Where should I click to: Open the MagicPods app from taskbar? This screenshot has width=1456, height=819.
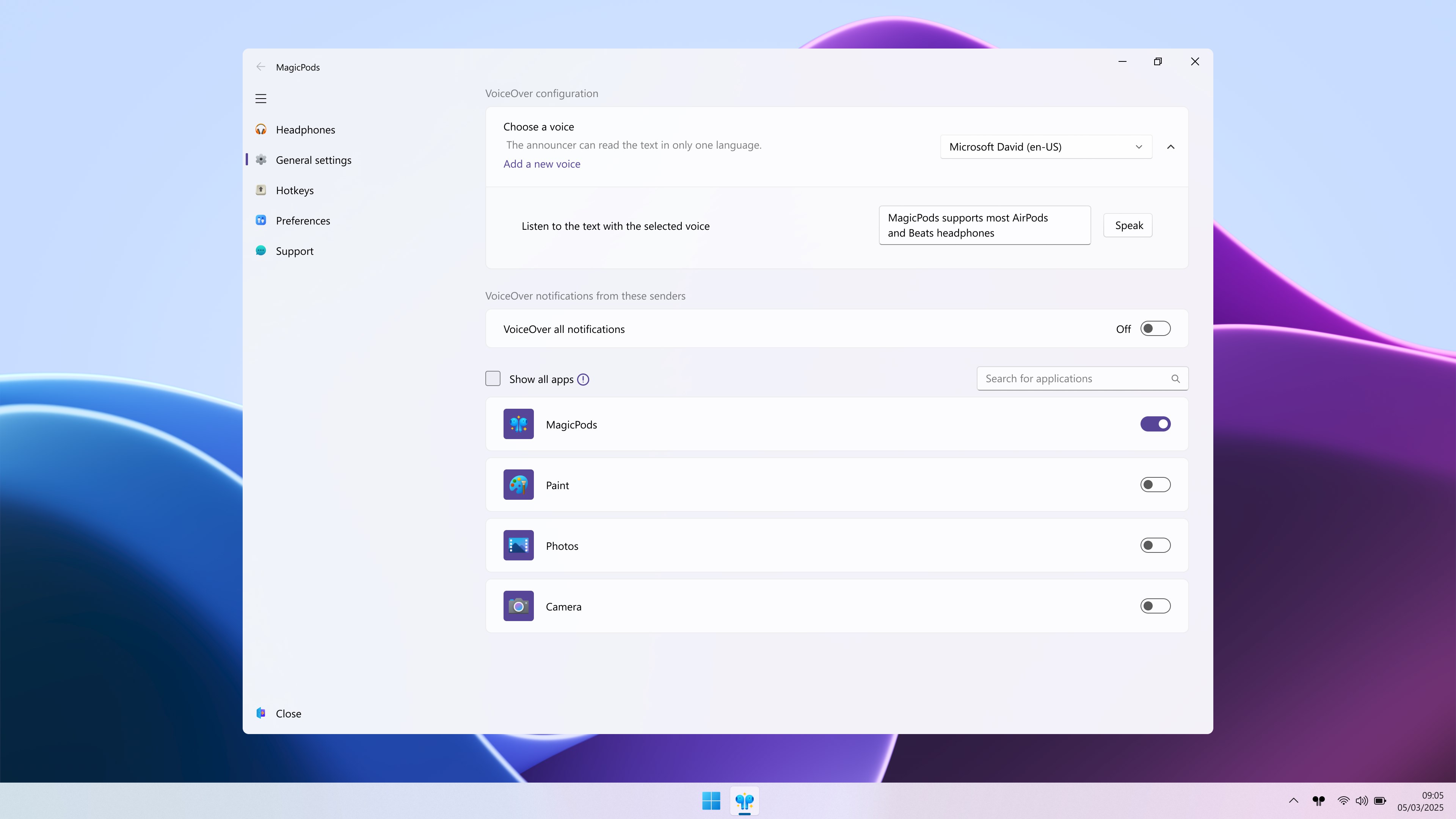[744, 801]
